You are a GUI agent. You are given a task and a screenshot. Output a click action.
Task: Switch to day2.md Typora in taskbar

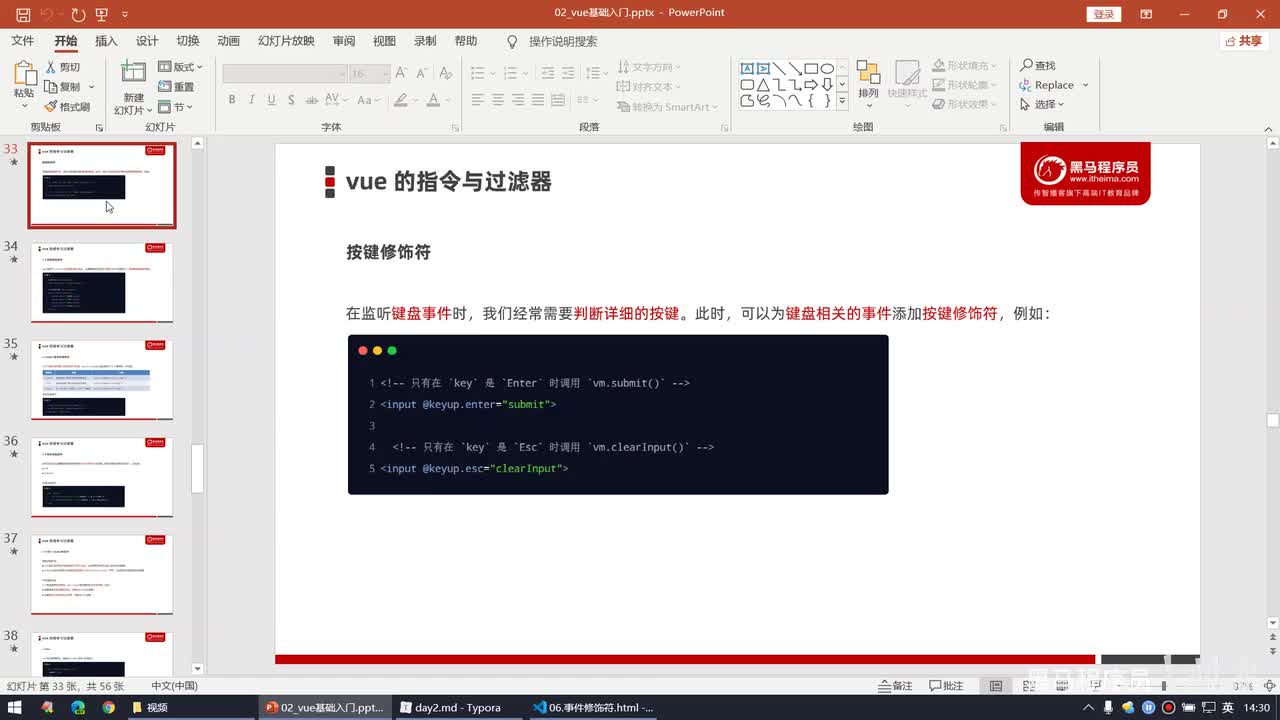pos(458,707)
